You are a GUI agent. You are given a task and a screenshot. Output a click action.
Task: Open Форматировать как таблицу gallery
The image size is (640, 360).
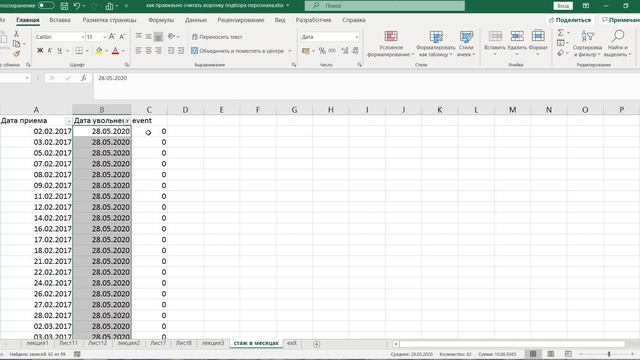click(436, 44)
